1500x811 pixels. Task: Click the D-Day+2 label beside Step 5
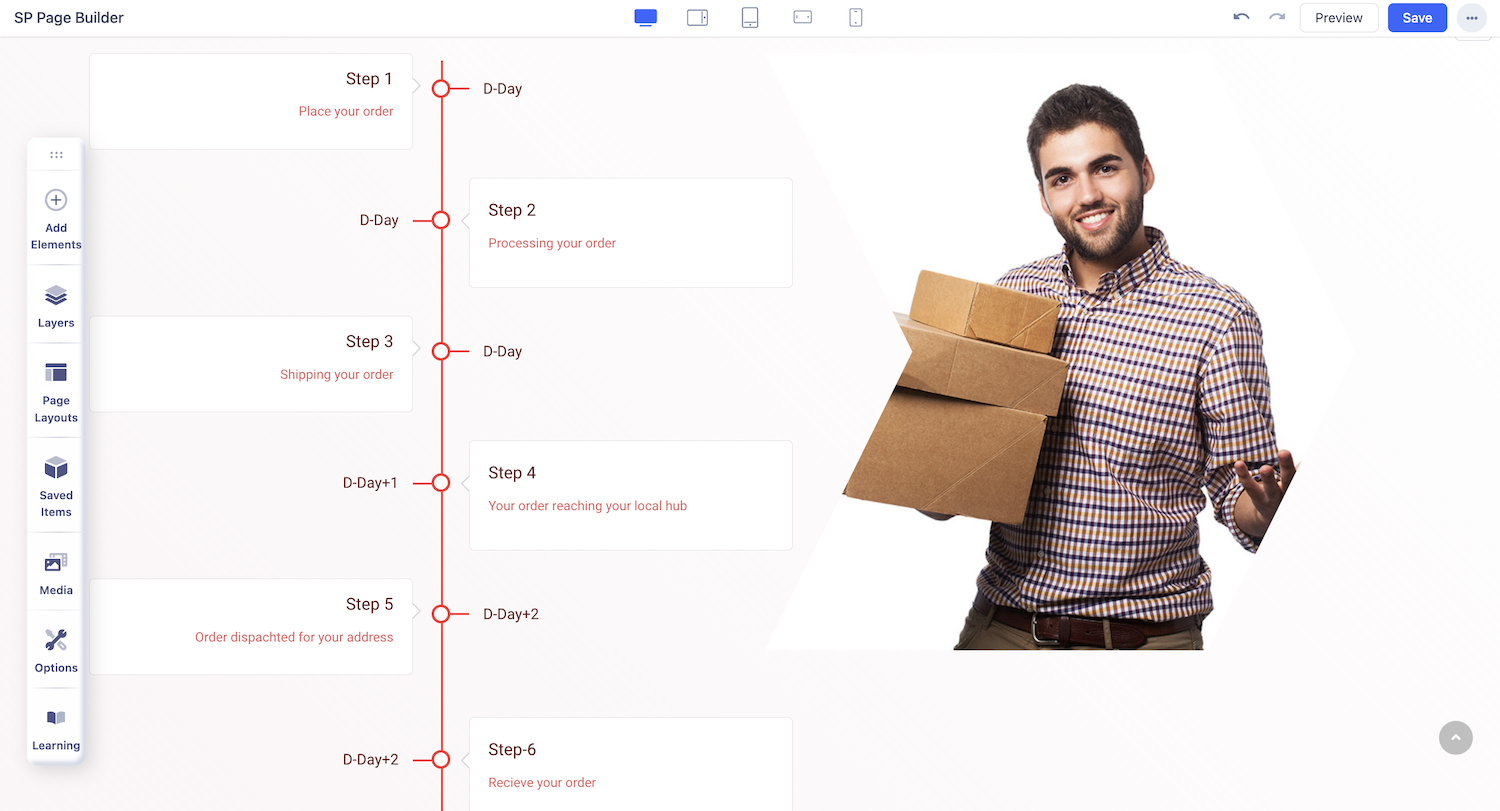click(511, 614)
